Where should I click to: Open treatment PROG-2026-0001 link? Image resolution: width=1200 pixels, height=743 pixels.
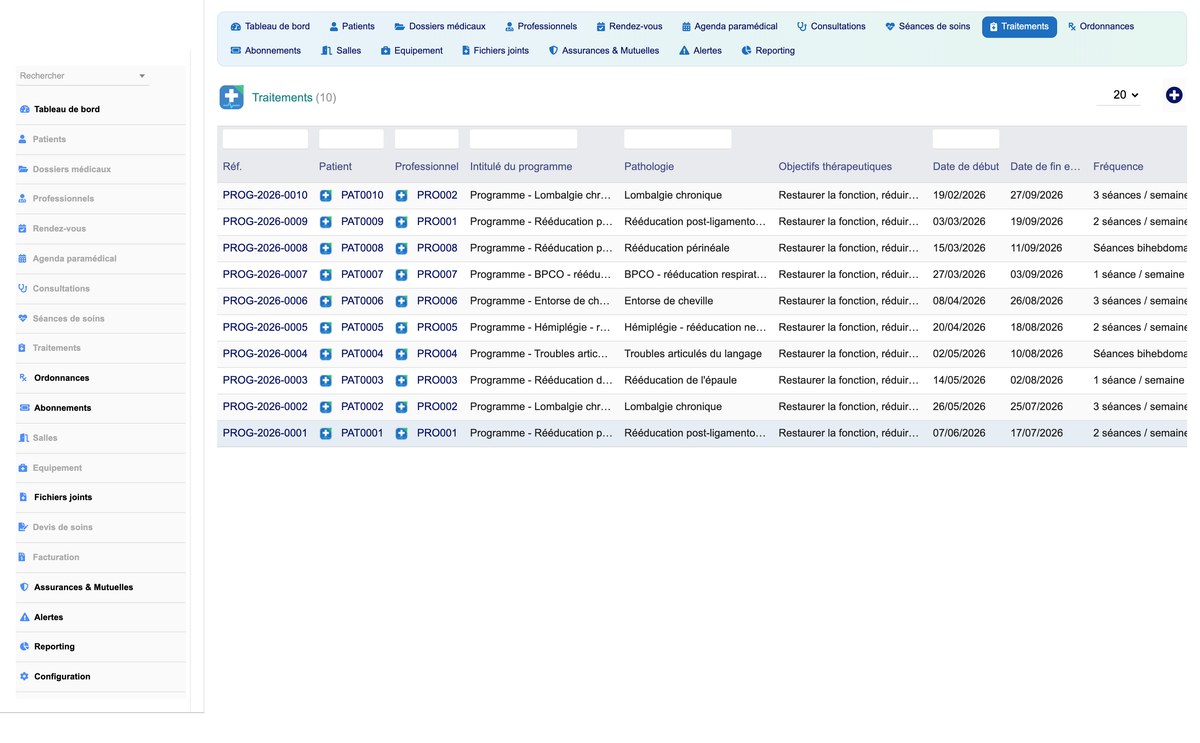point(265,433)
